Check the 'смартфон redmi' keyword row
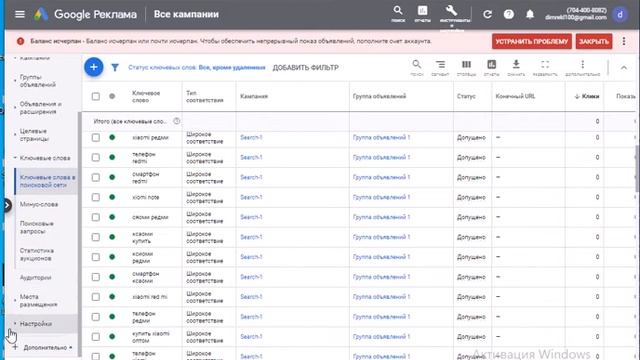 click(96, 178)
